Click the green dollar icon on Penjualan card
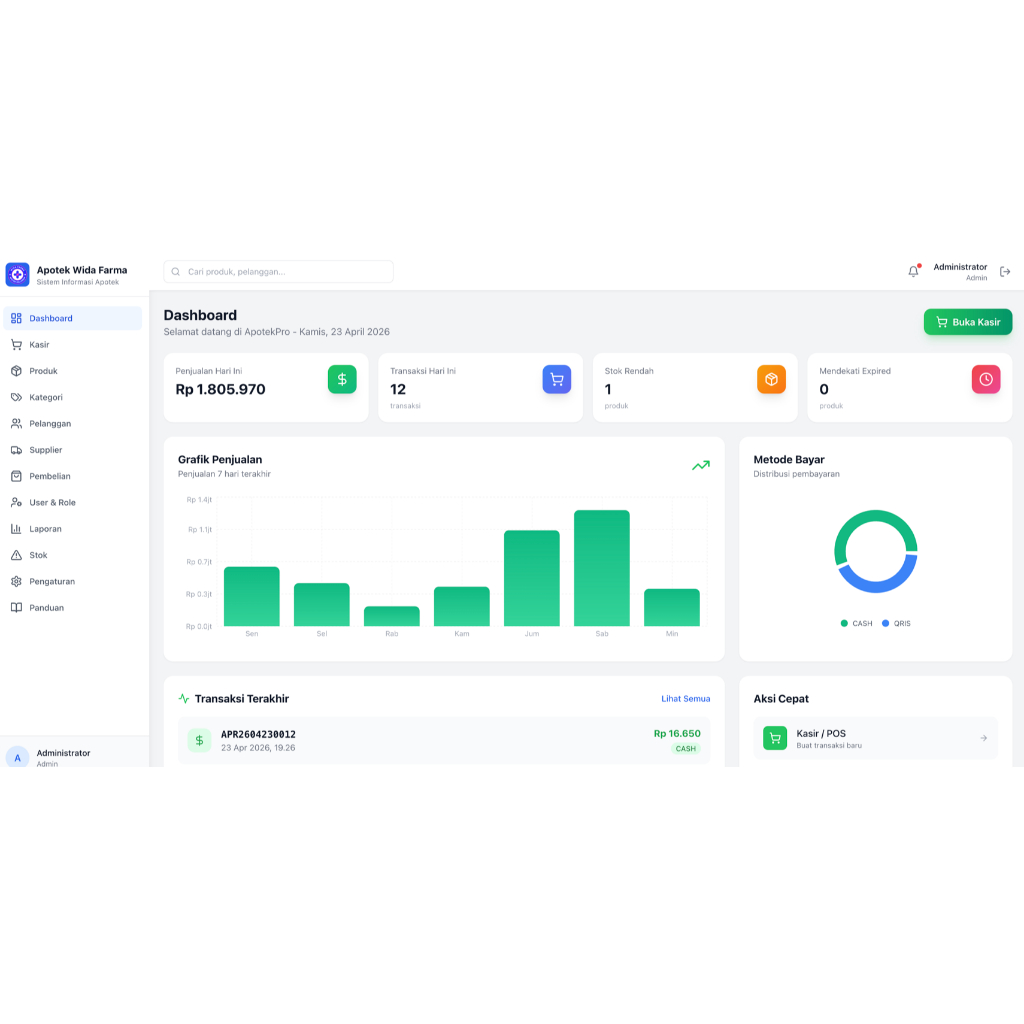 click(342, 379)
